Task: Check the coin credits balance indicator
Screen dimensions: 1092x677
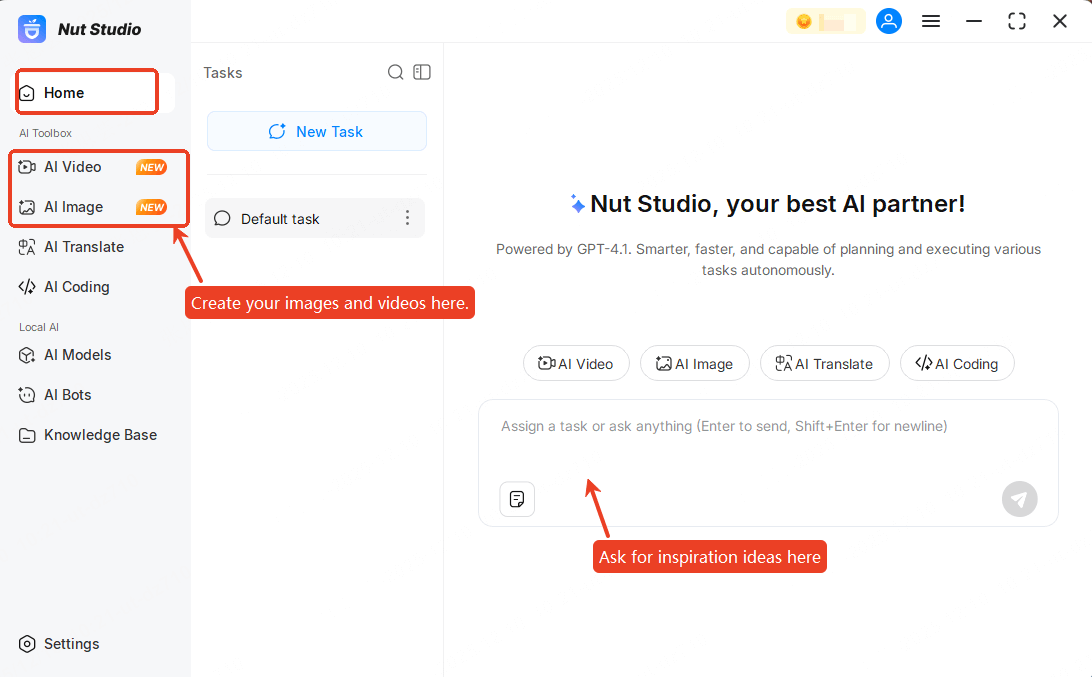Action: coord(826,20)
